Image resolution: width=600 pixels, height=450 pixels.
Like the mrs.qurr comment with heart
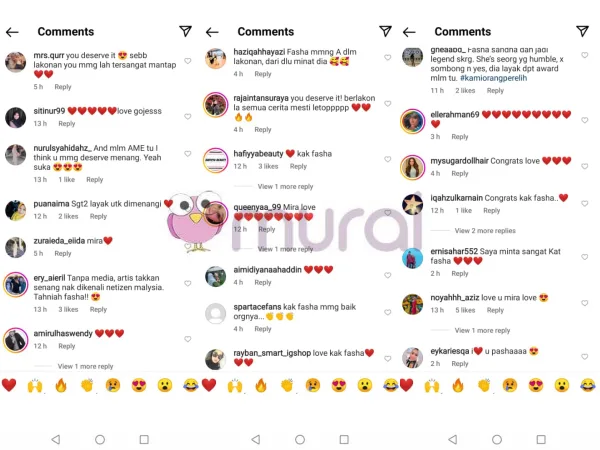click(188, 61)
